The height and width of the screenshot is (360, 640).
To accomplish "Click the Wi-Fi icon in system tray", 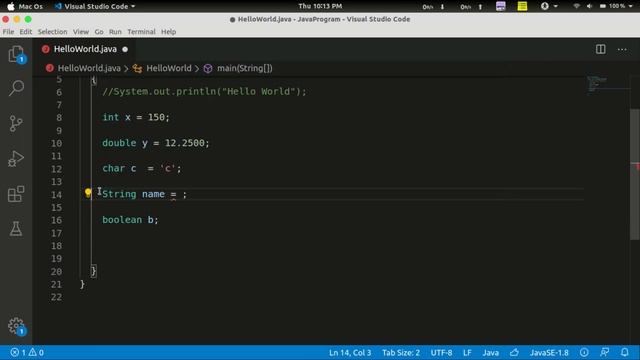I will (x=576, y=6).
